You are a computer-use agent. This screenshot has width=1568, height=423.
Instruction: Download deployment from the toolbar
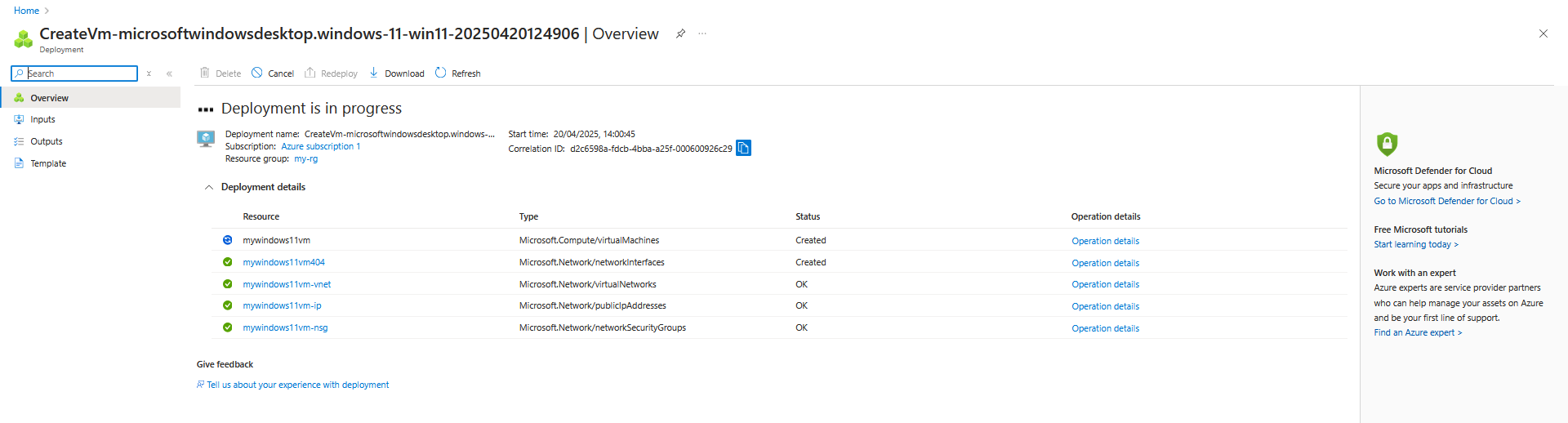[397, 73]
